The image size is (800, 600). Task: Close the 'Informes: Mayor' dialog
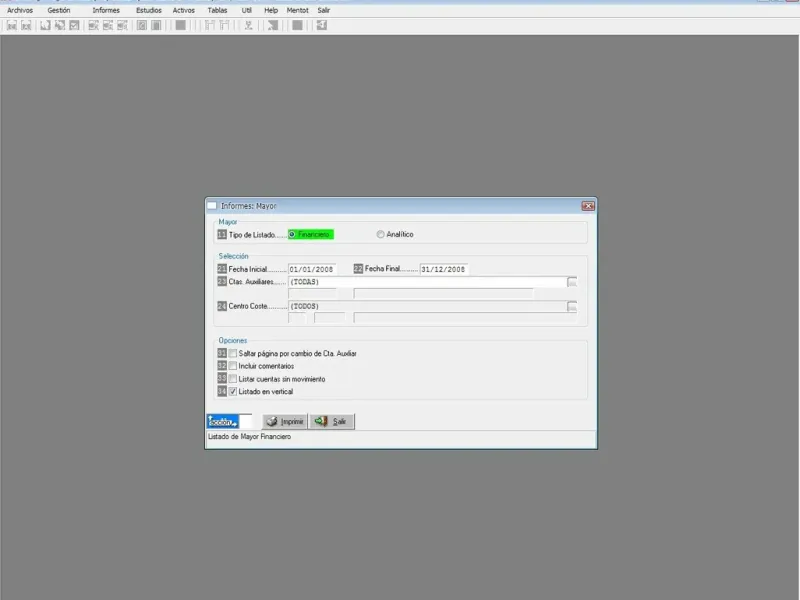(588, 206)
